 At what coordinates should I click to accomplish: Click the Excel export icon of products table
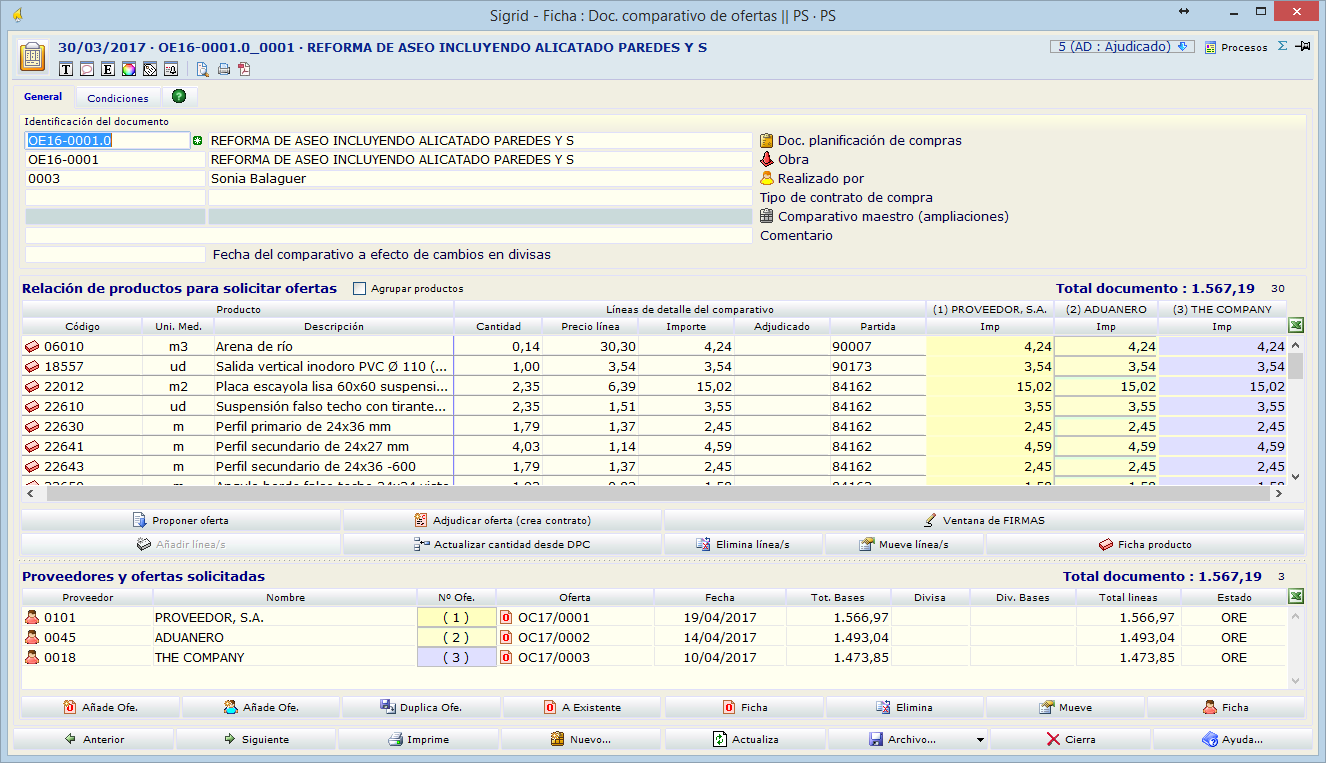[1295, 326]
